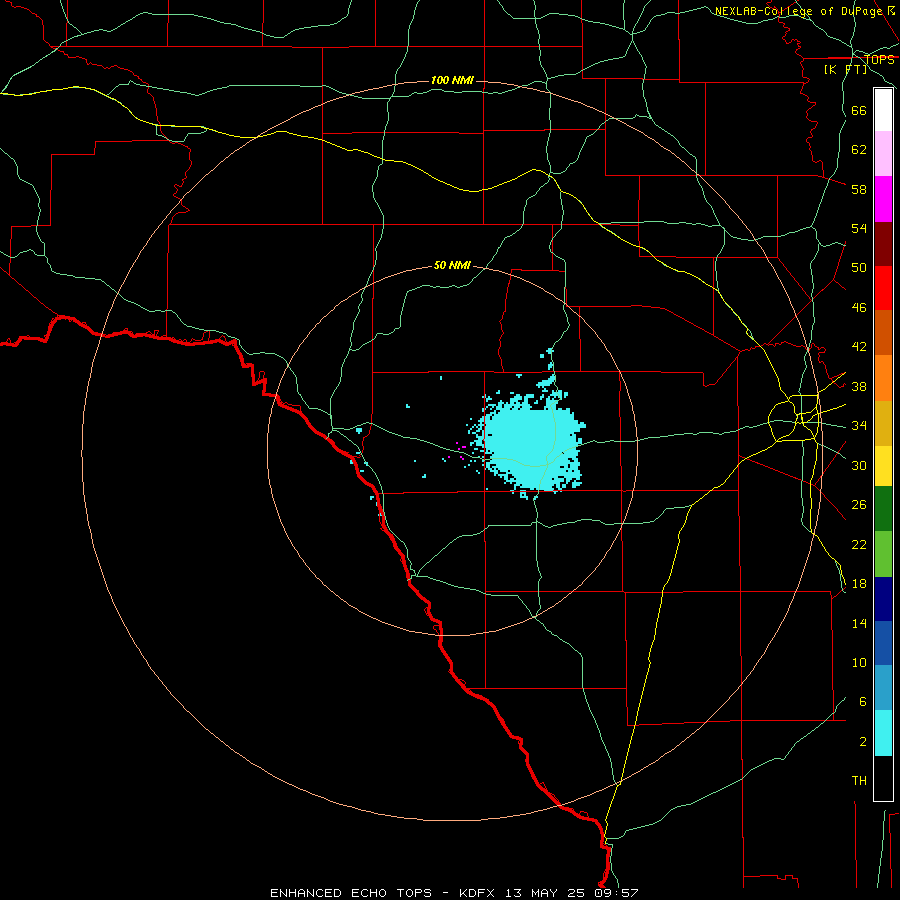Click the "10" legend value
The image size is (900, 900).
point(859,663)
